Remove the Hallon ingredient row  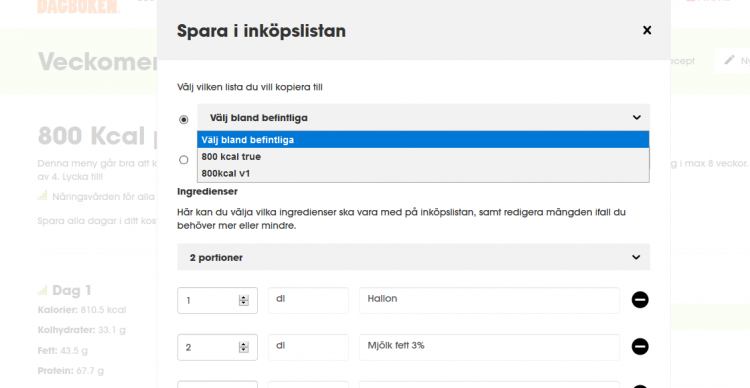point(640,300)
